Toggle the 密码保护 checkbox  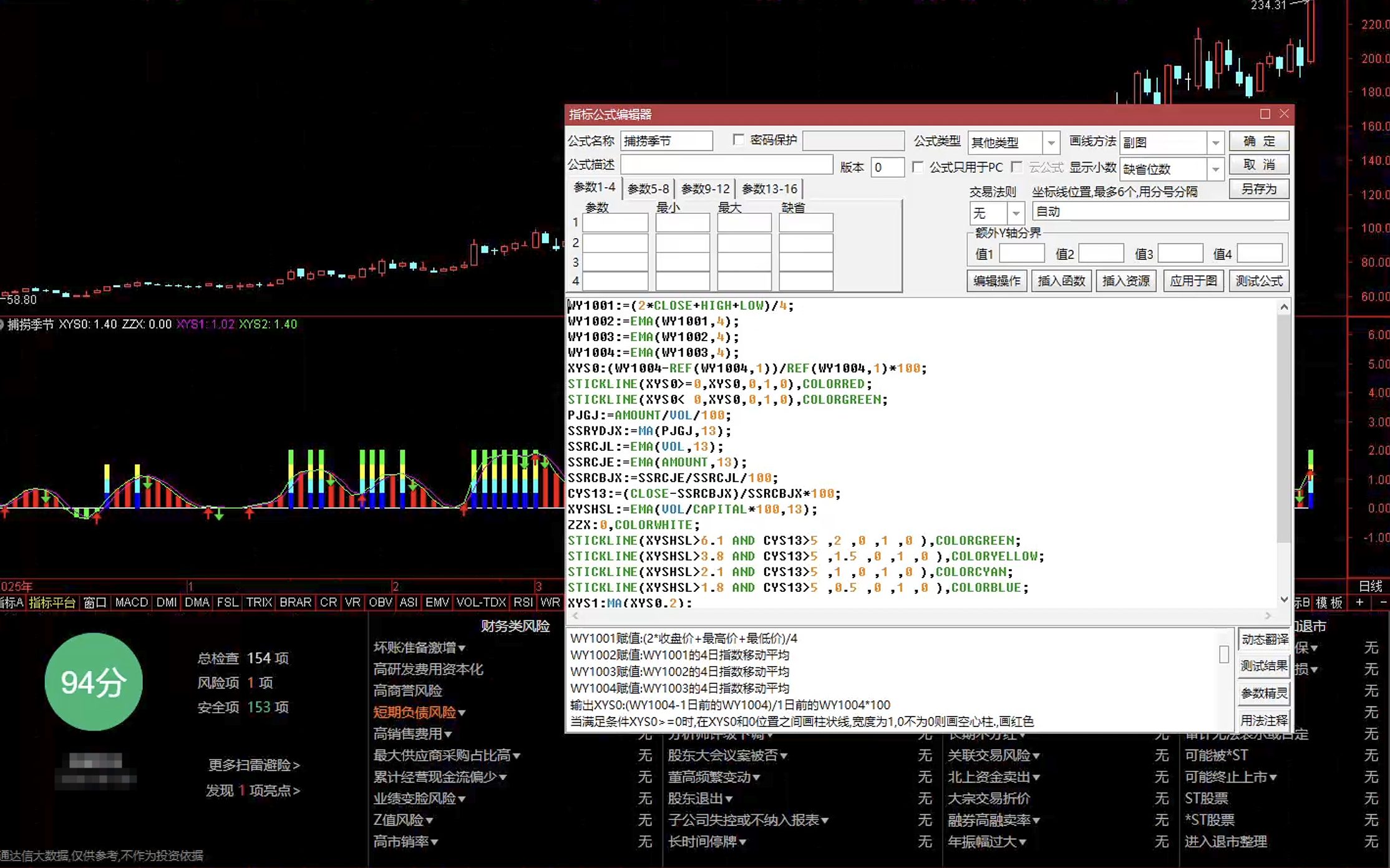tap(739, 140)
